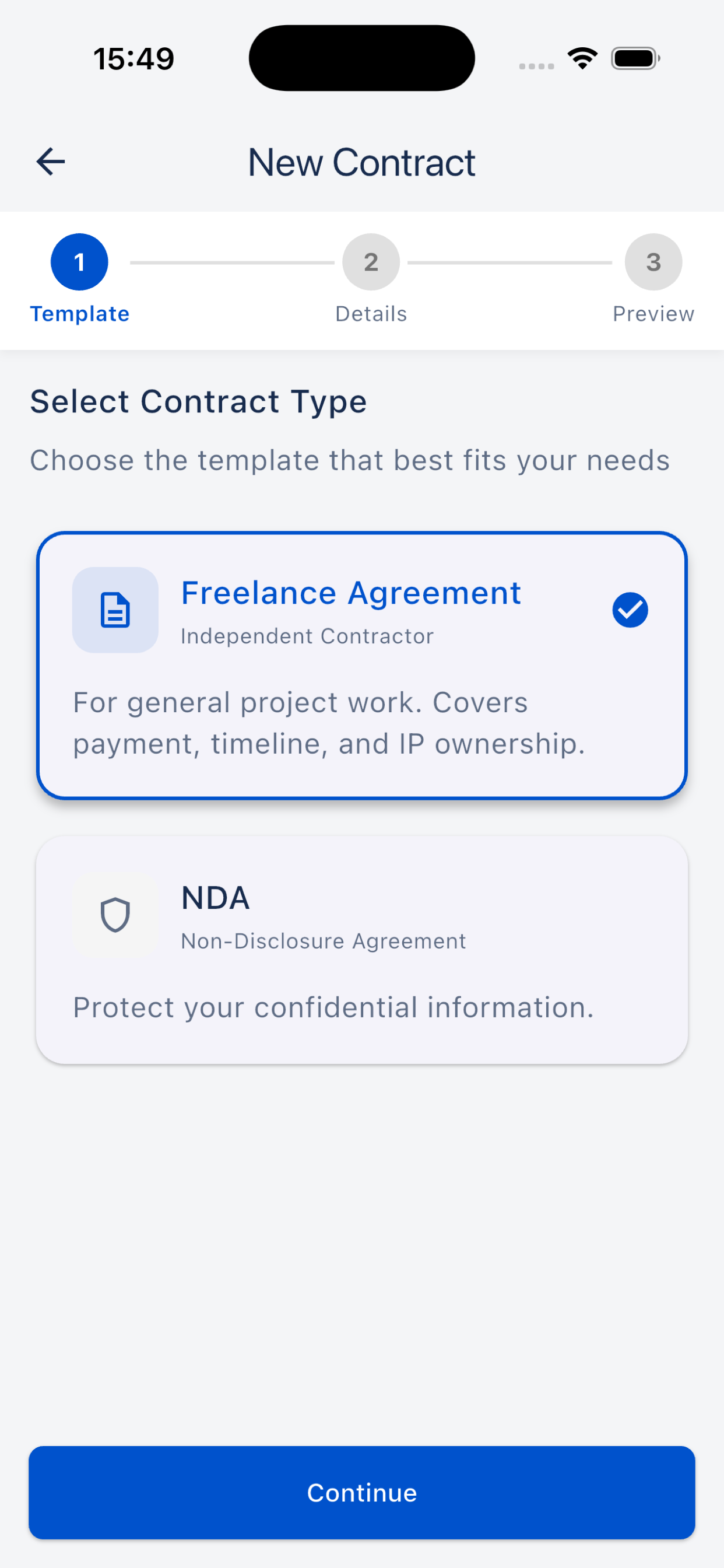Tap the New Contract title
The image size is (724, 1568).
[361, 162]
